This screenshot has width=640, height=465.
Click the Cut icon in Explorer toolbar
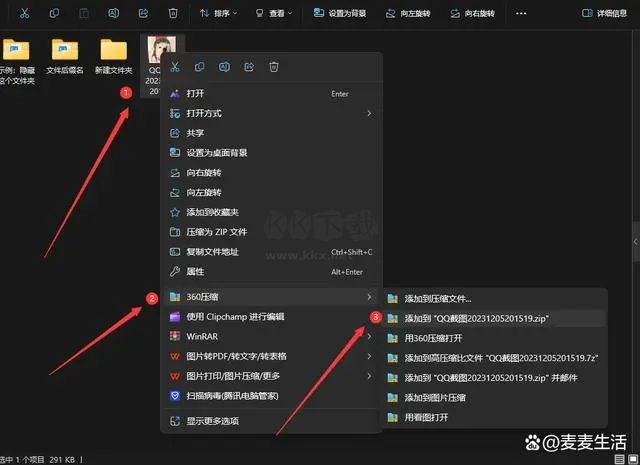click(24, 13)
